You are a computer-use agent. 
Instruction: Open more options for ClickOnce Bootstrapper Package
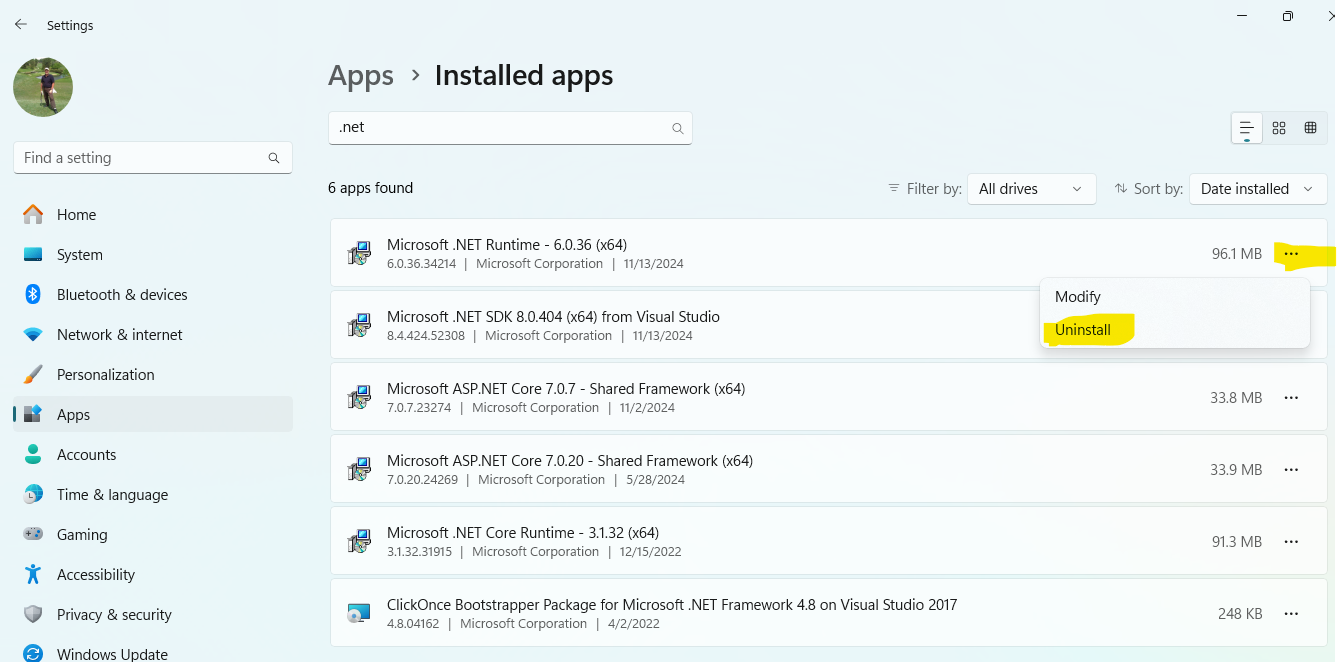point(1291,614)
